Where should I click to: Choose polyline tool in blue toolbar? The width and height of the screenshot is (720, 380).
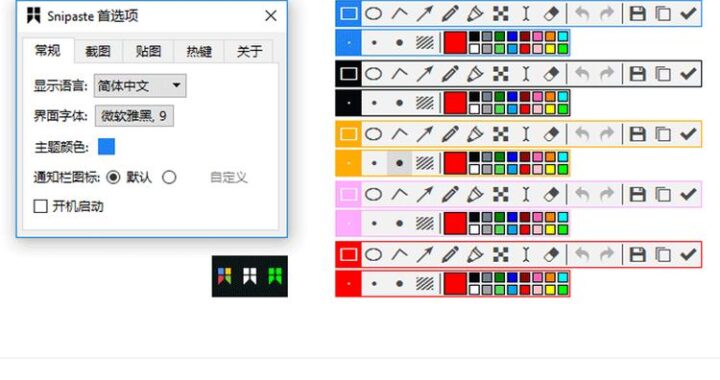(399, 13)
